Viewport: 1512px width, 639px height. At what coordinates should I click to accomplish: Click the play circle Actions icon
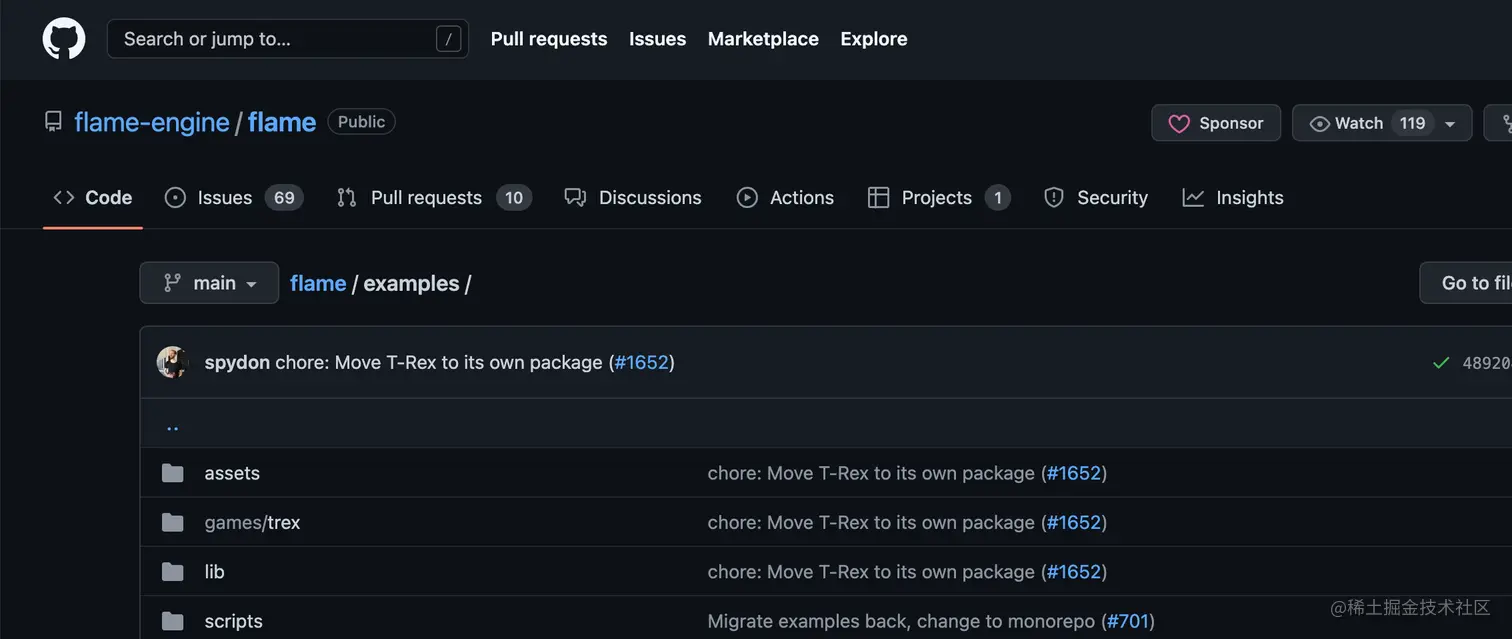coord(747,197)
